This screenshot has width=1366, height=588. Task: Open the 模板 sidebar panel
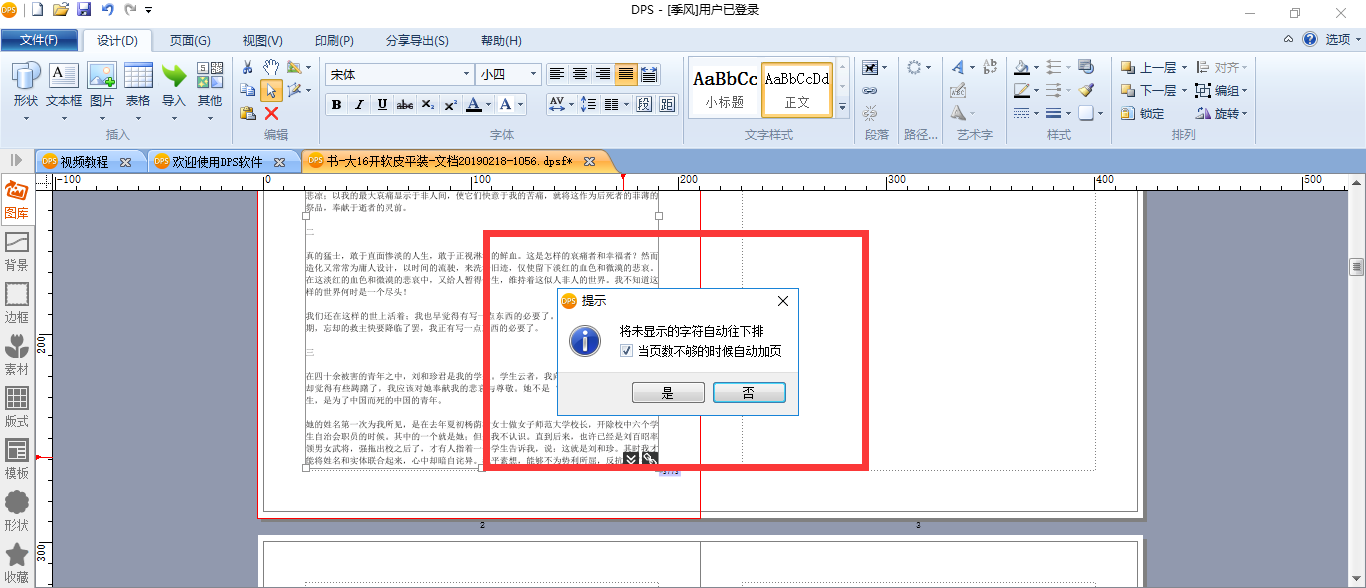(x=17, y=460)
